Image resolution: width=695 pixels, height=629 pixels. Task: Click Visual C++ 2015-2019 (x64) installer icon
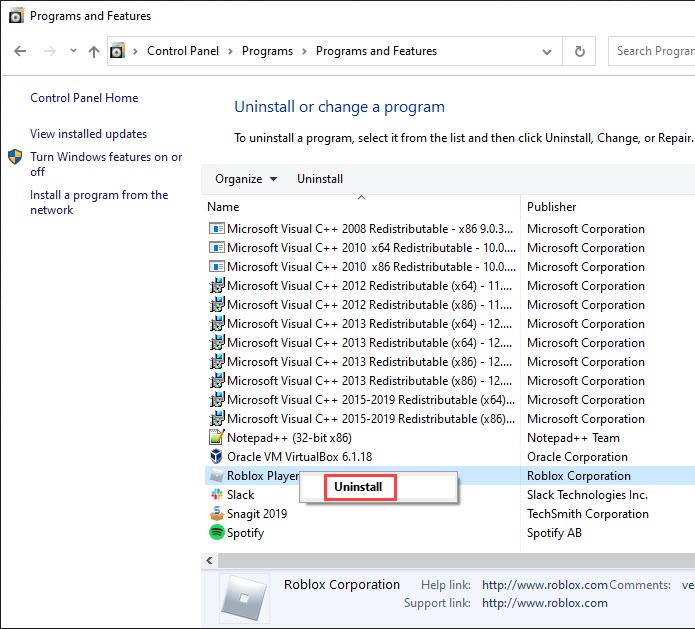pos(216,400)
